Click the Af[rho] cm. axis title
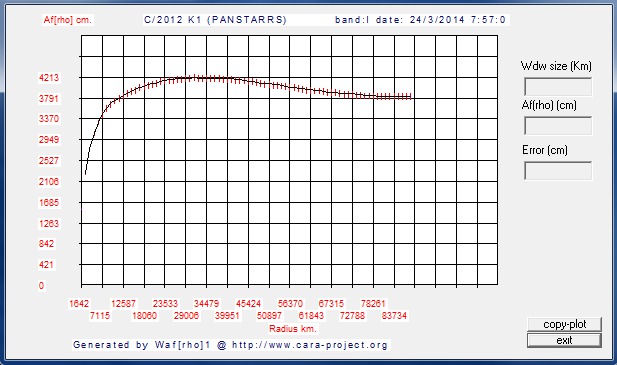 [x=67, y=20]
